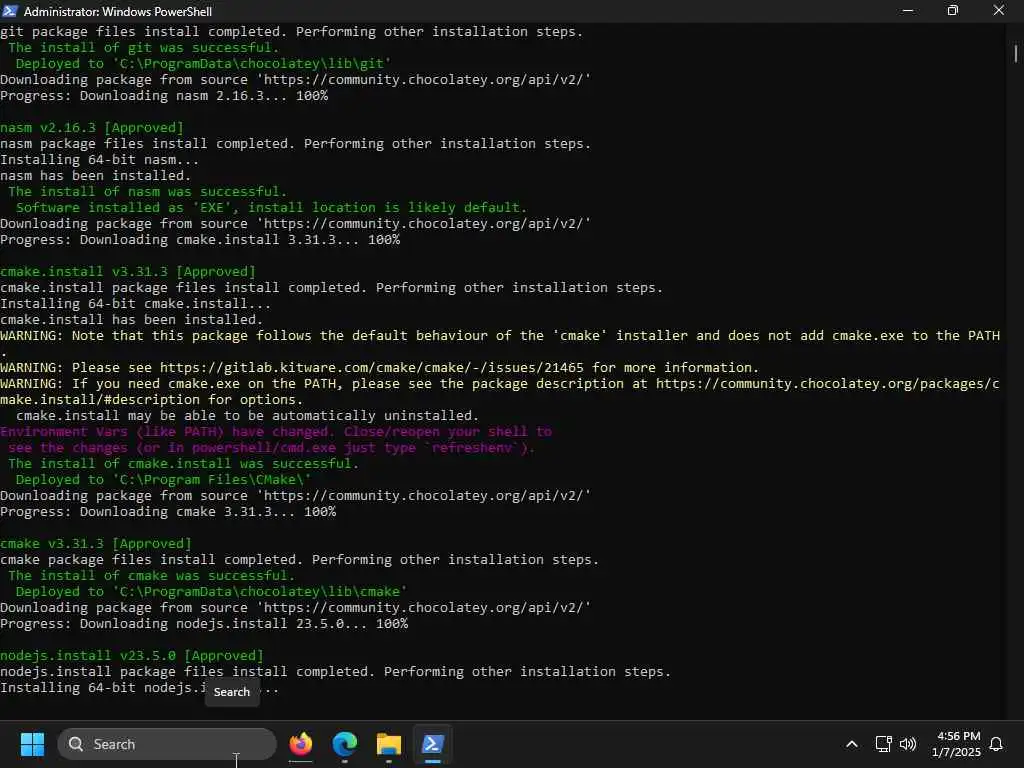Click the 'Administrator: Windows PowerShell' title text
The height and width of the screenshot is (768, 1024).
click(118, 11)
